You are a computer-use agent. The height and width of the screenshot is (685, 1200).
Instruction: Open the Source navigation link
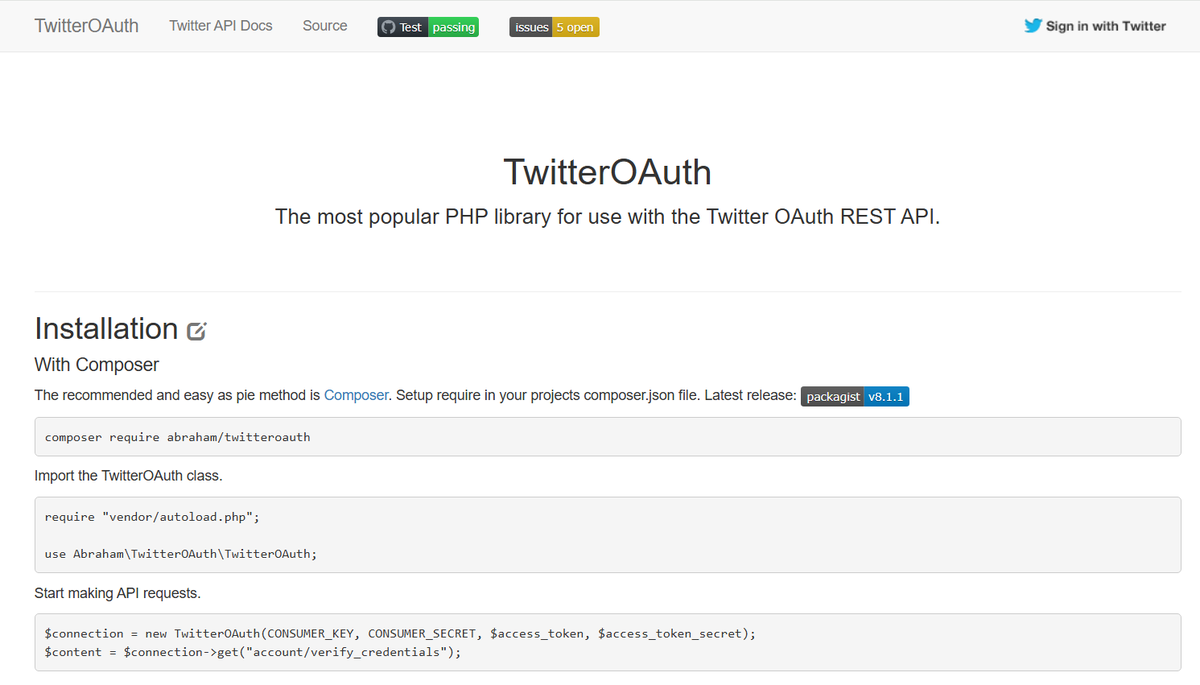[325, 26]
